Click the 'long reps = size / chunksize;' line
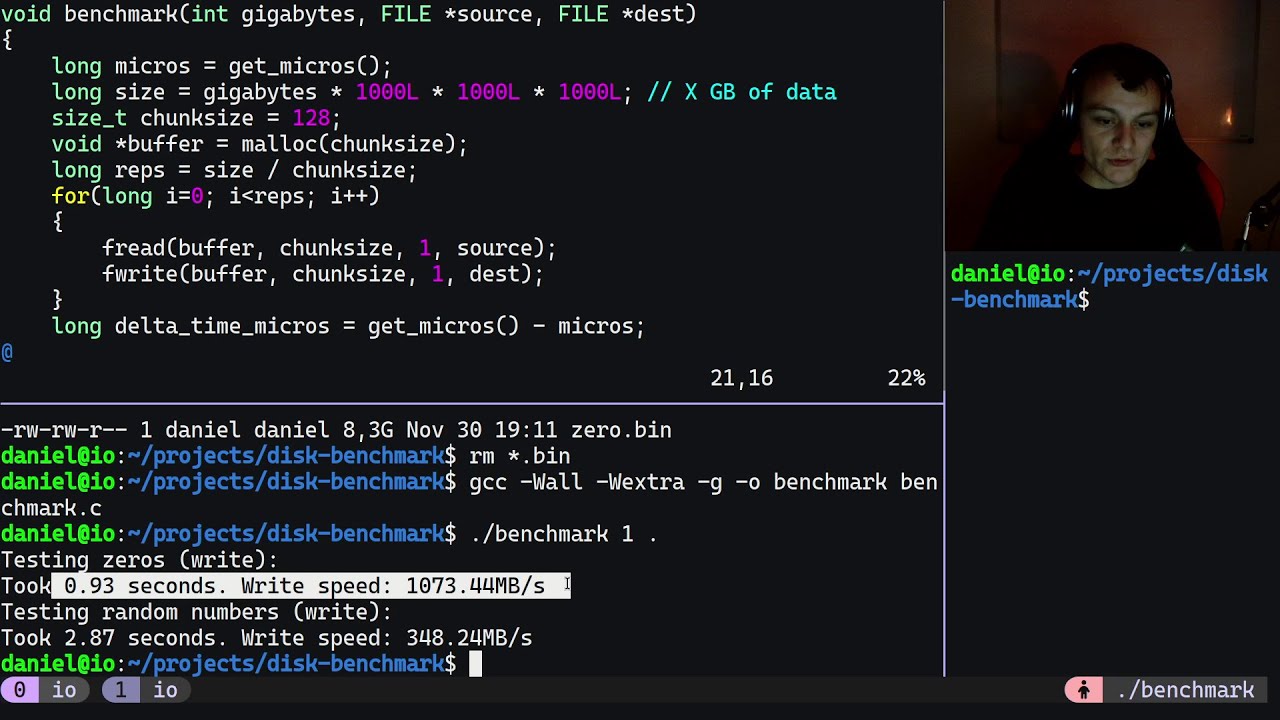Screen dimensions: 1280x720 click(234, 170)
